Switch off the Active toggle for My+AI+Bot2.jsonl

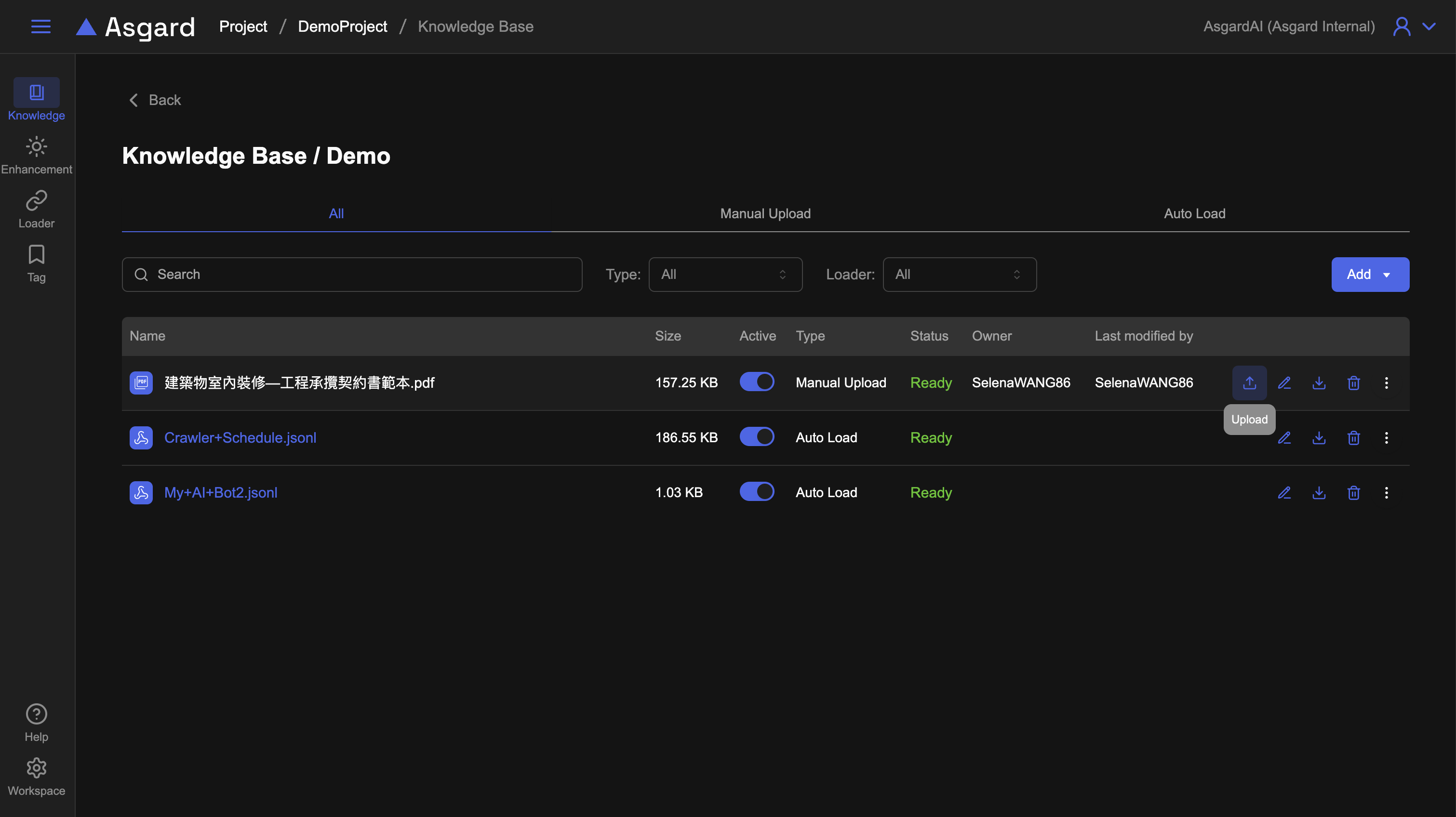(x=756, y=491)
